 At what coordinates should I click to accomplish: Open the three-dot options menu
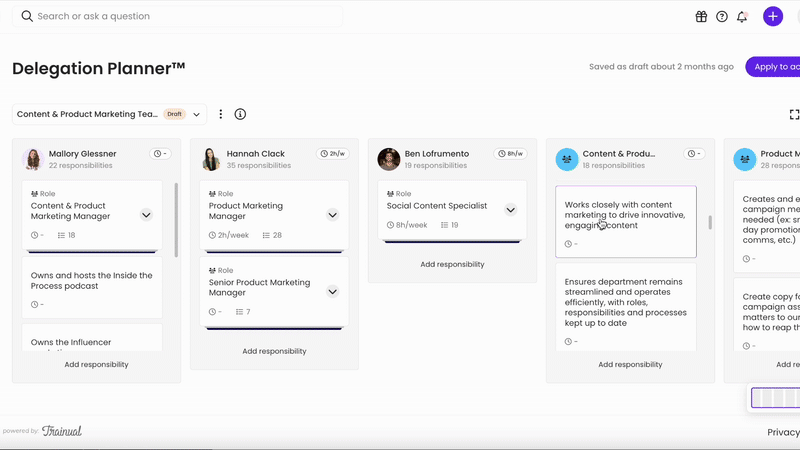(220, 114)
